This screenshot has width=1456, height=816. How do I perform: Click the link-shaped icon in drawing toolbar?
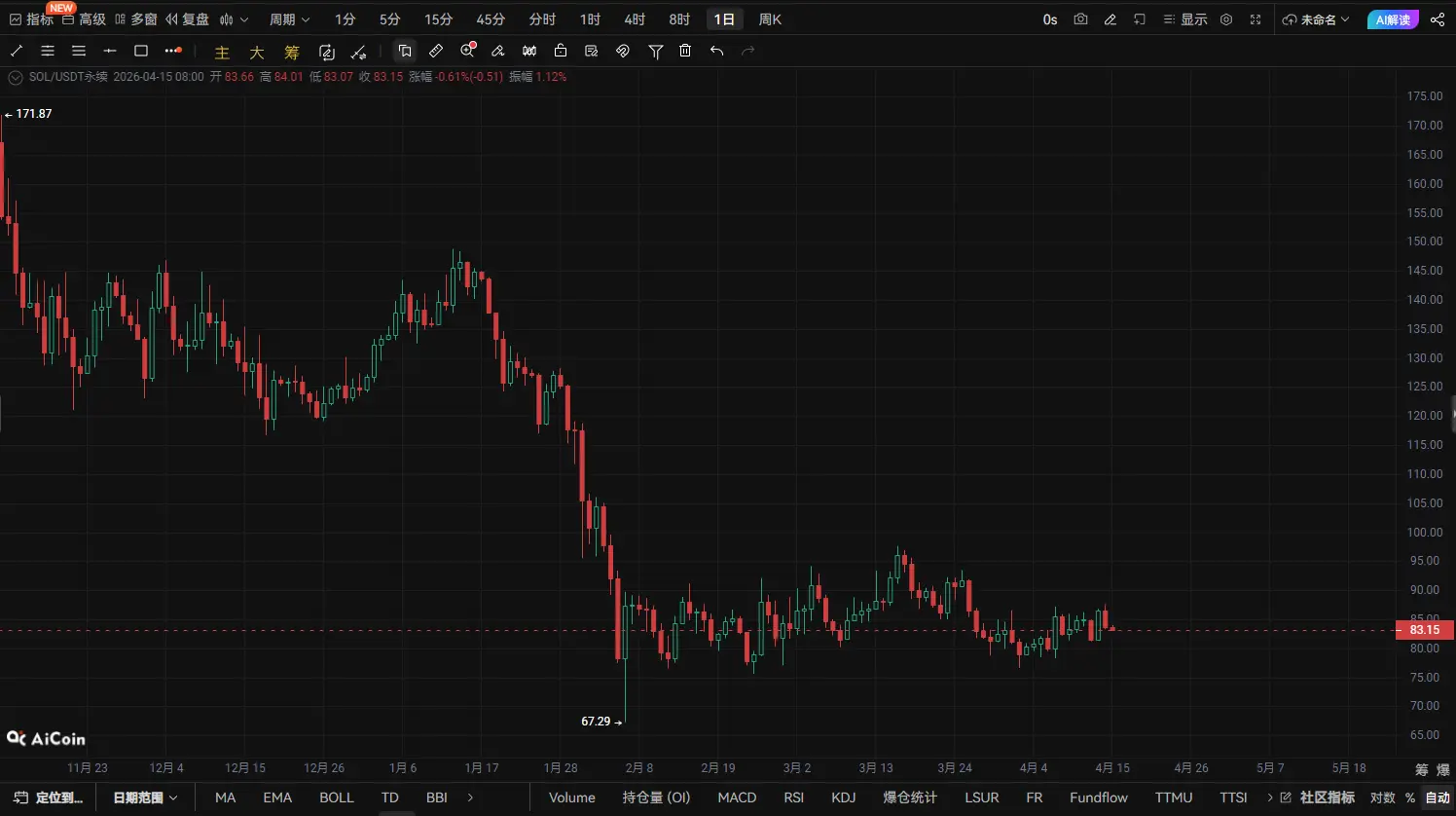point(623,51)
